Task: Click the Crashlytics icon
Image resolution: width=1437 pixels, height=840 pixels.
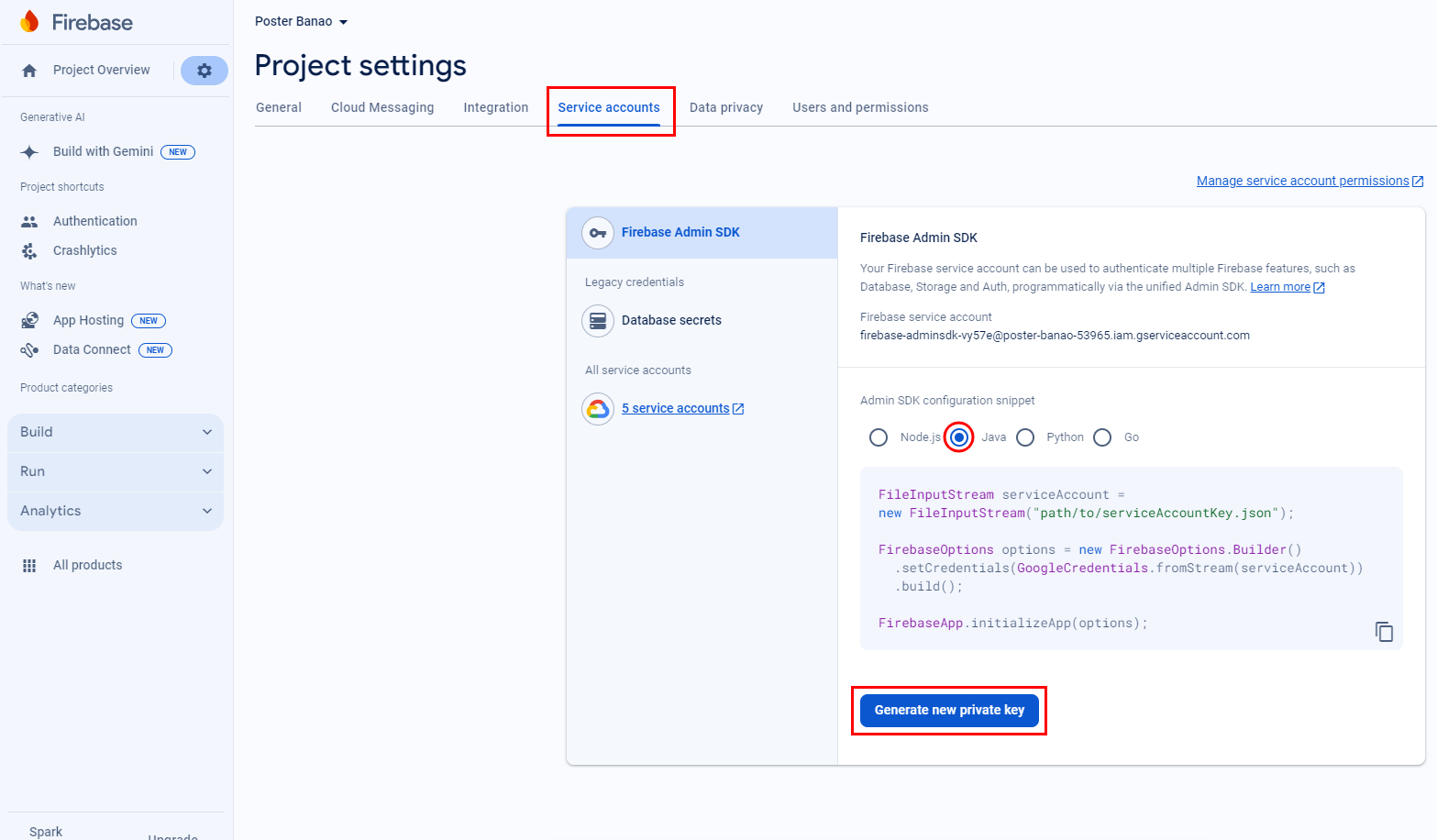Action: coord(29,251)
